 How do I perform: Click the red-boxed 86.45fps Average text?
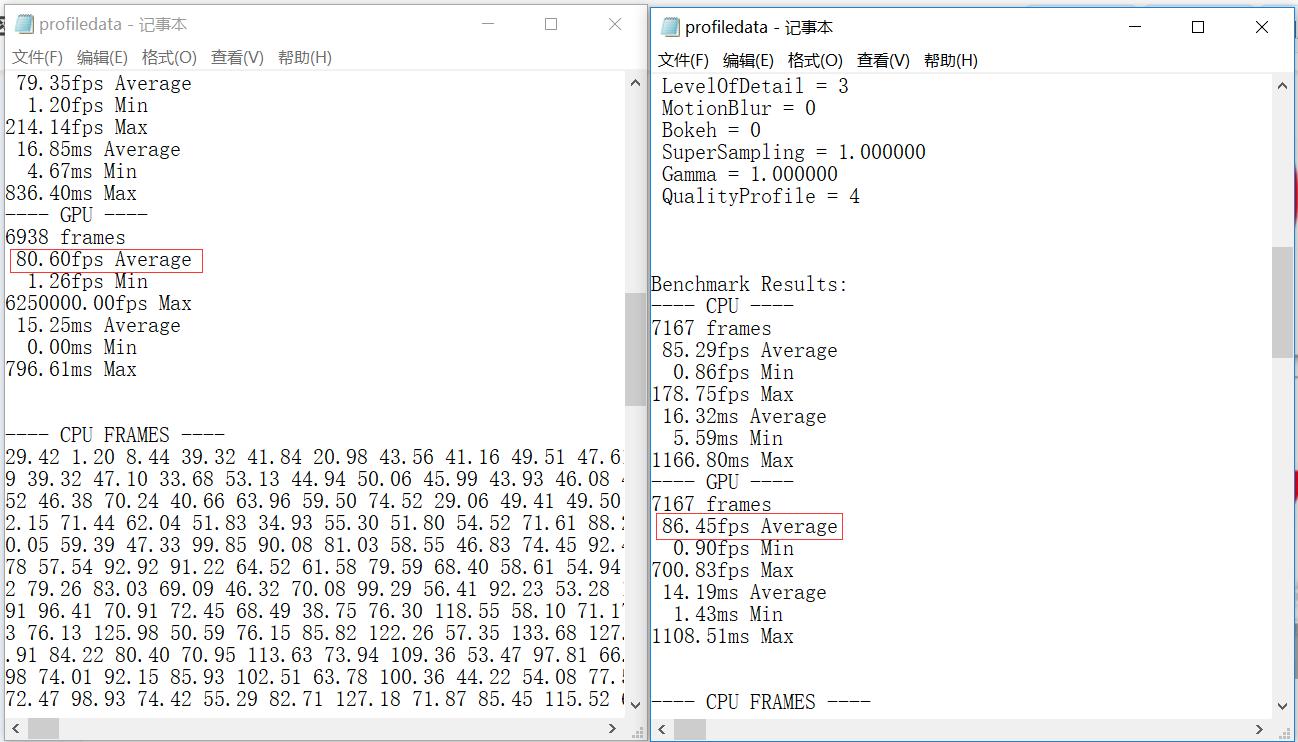[x=748, y=526]
